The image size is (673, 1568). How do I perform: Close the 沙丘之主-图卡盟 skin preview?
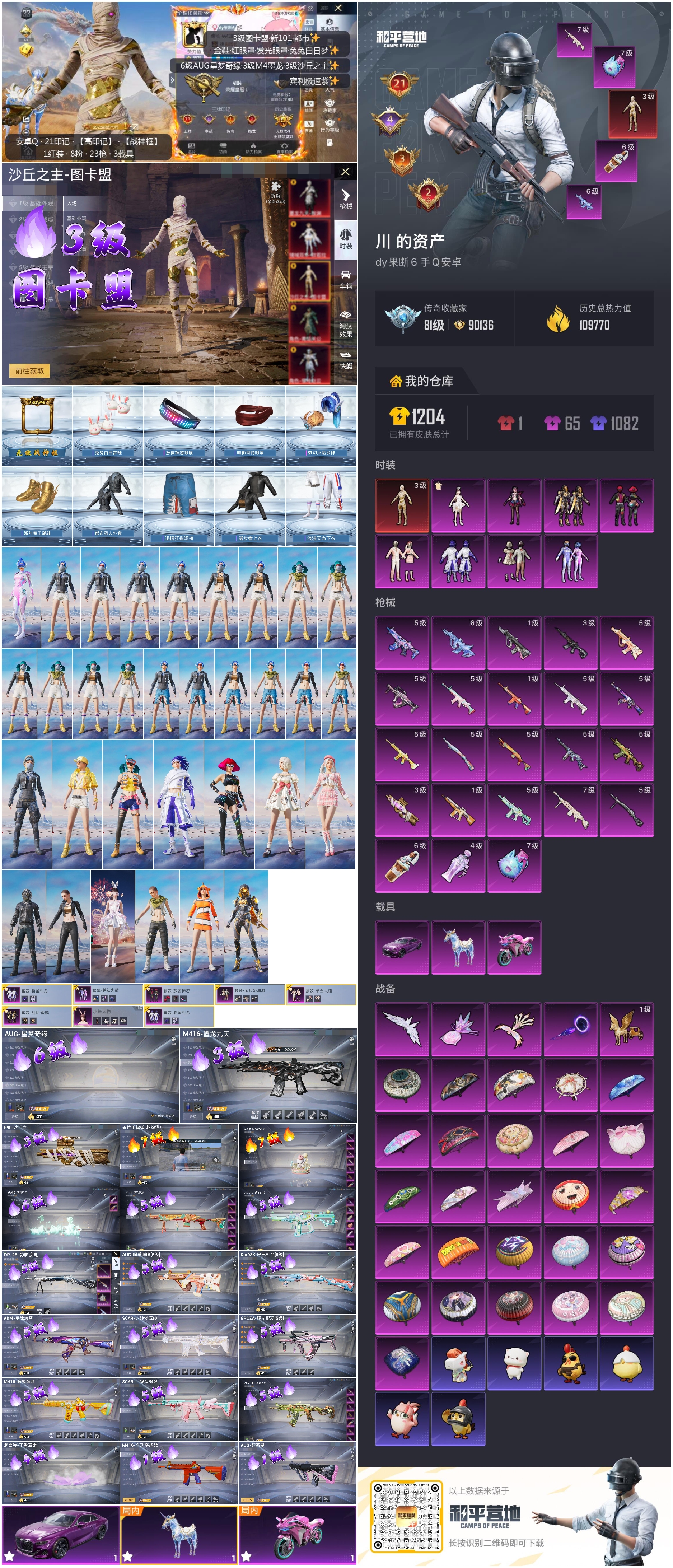pyautogui.click(x=345, y=172)
